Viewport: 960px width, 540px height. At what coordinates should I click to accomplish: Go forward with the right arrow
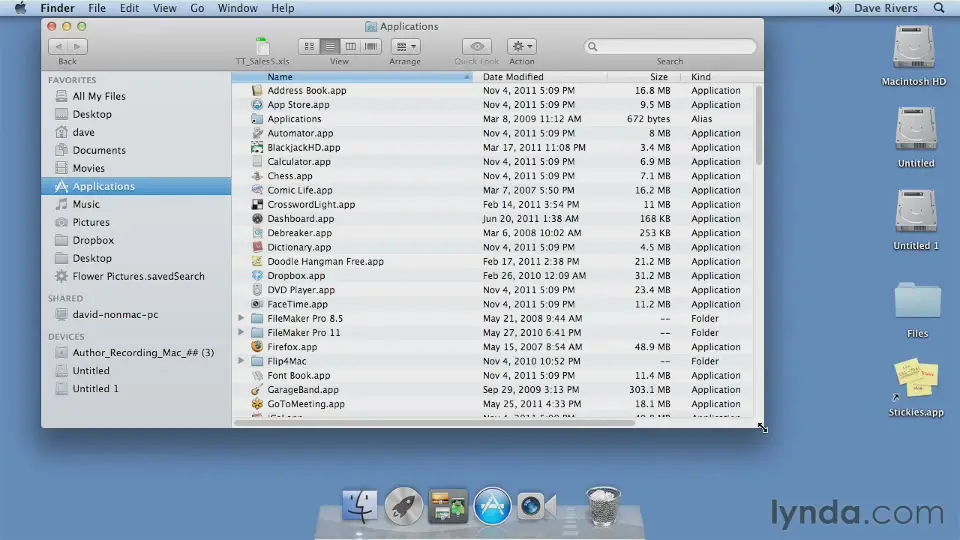pos(77,47)
